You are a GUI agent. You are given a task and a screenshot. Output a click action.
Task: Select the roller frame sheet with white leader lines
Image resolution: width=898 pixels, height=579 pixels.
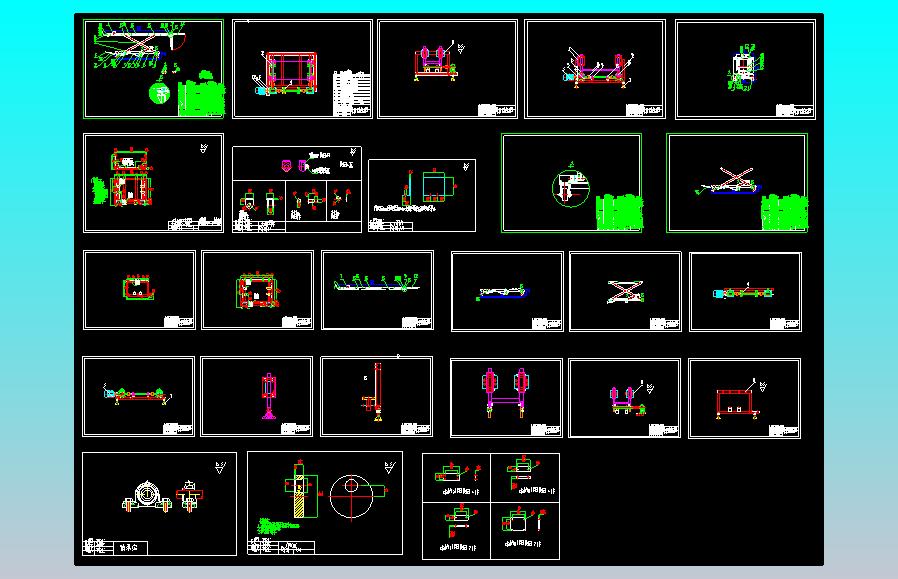pyautogui.click(x=595, y=69)
